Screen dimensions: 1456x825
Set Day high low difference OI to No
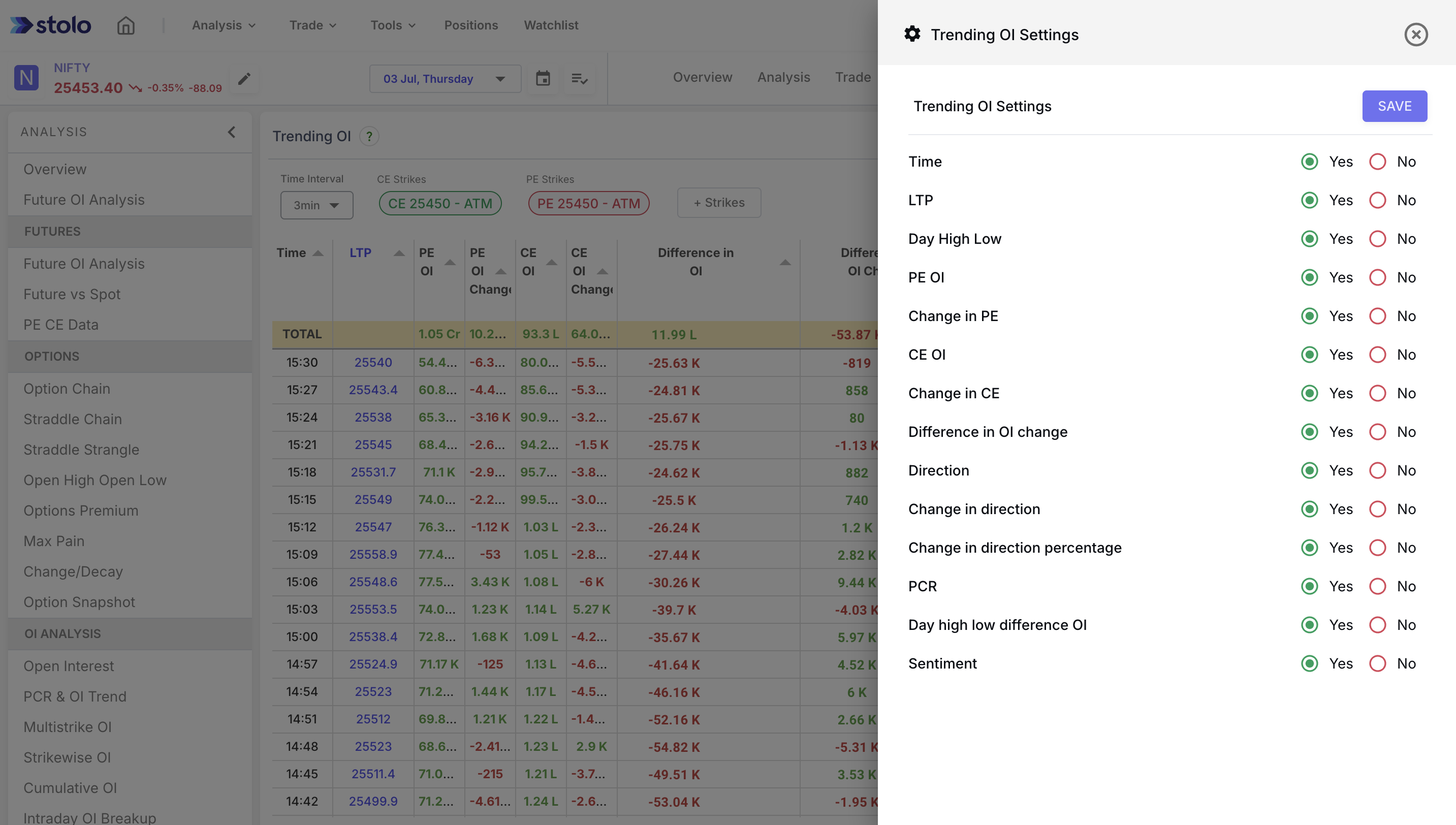1377,624
